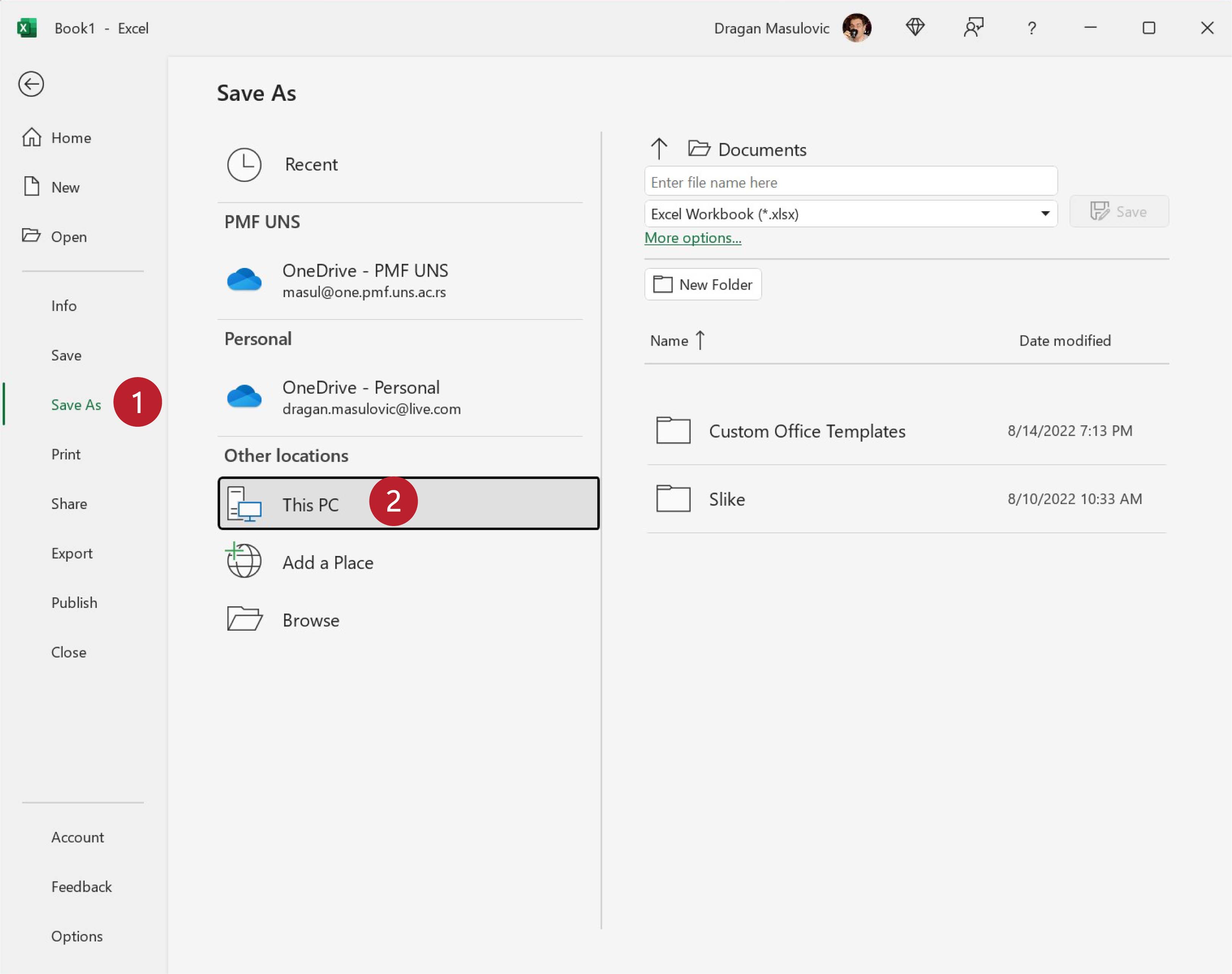Open the Browse folder dialog
This screenshot has width=1232, height=974.
coord(311,620)
